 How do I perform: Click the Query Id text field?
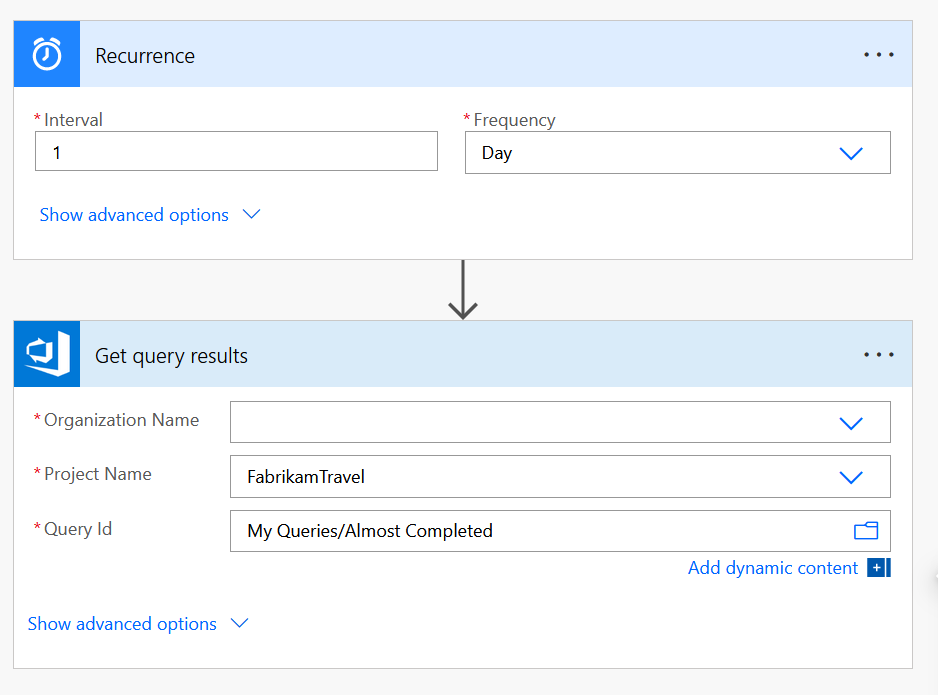540,531
